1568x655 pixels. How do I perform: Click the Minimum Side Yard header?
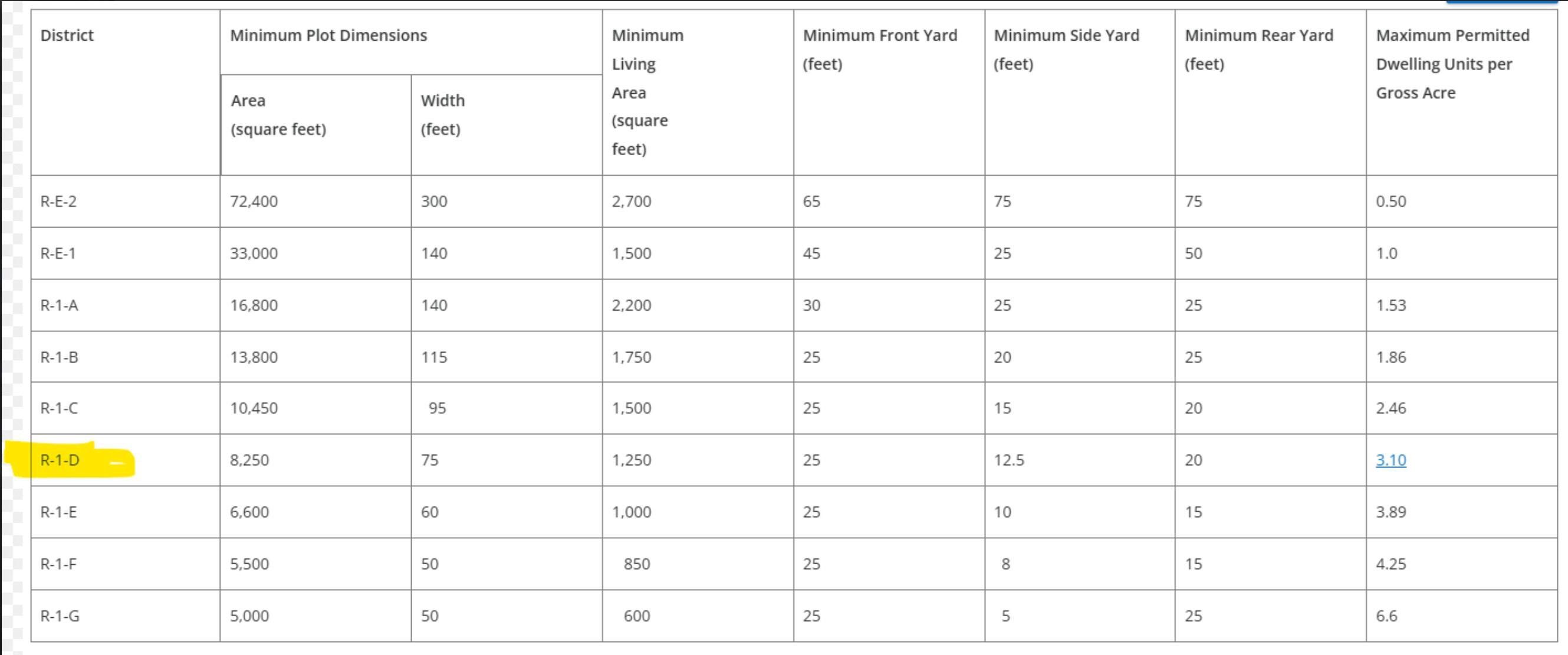1066,50
